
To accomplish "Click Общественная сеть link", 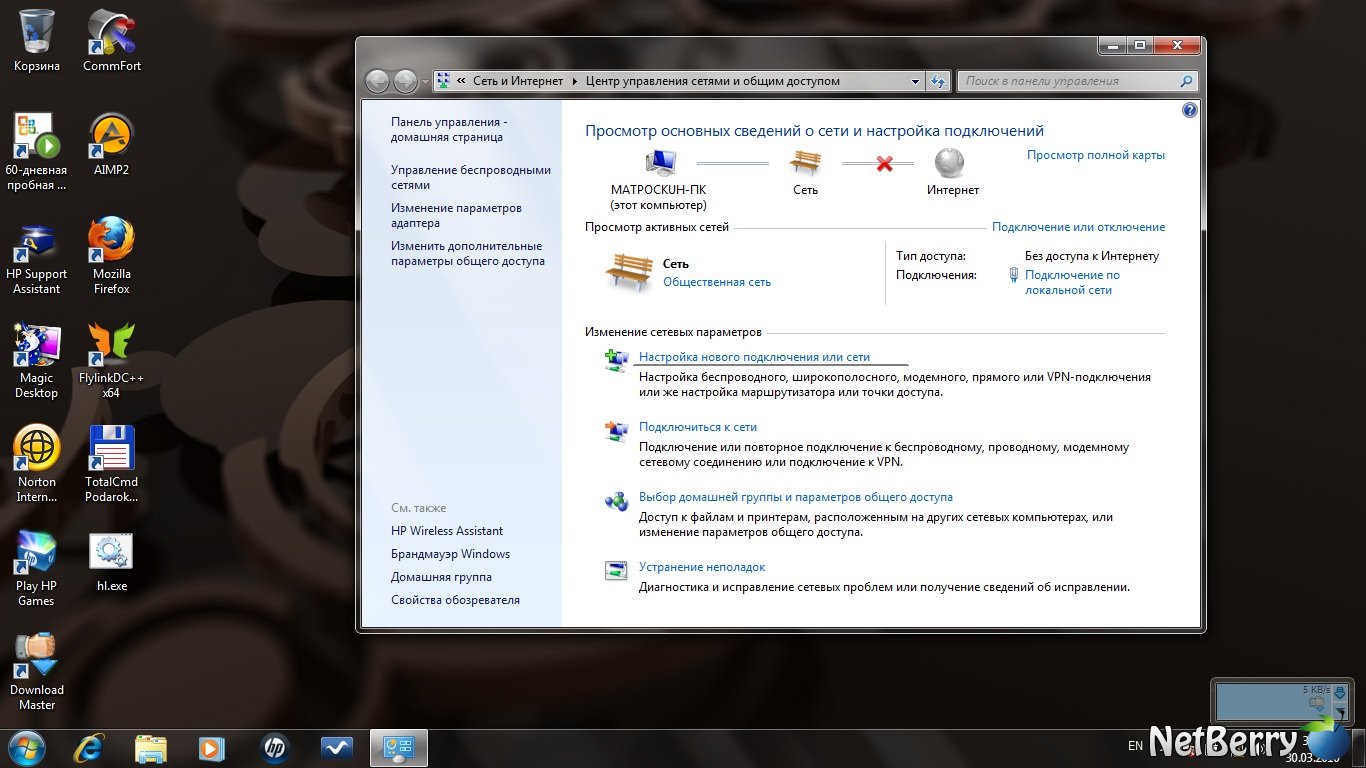I will pos(717,282).
